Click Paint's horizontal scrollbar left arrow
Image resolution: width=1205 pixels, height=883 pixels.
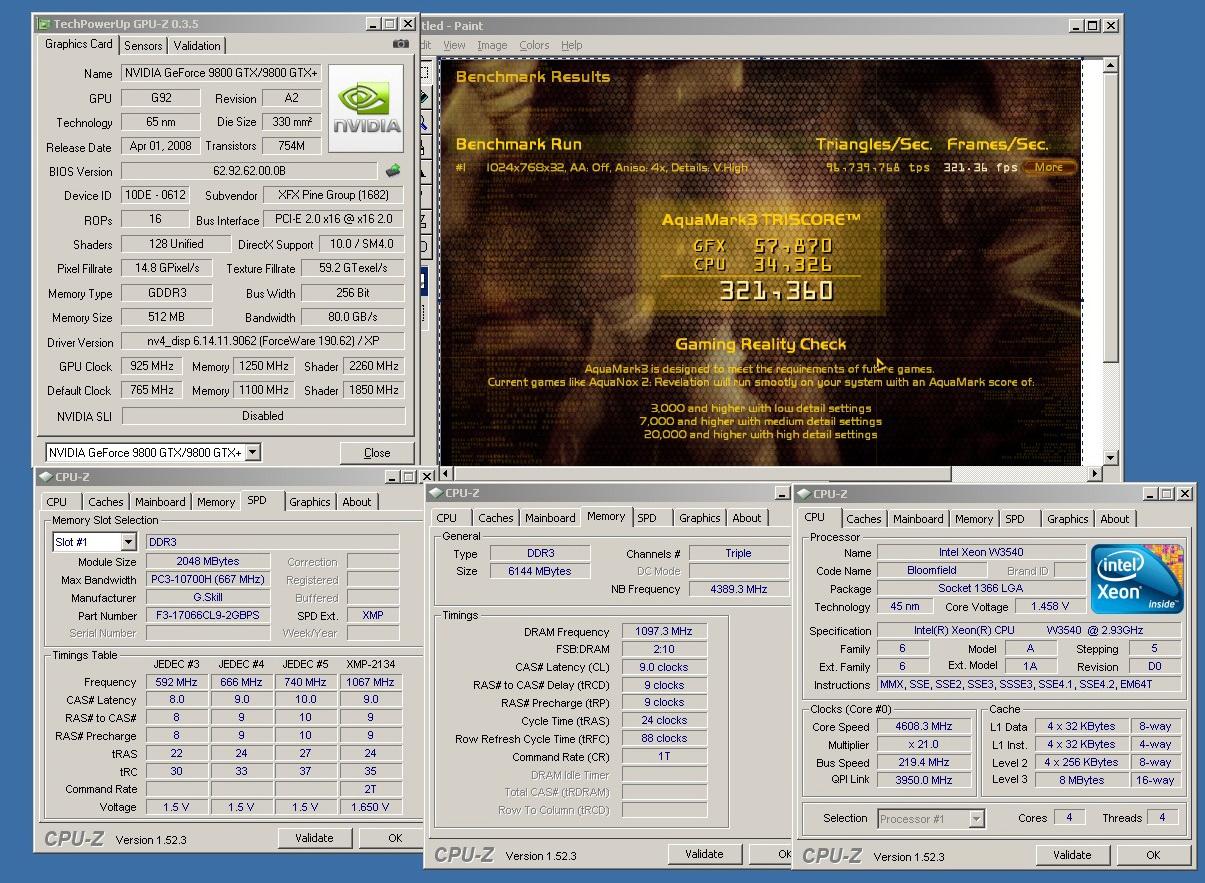click(447, 474)
